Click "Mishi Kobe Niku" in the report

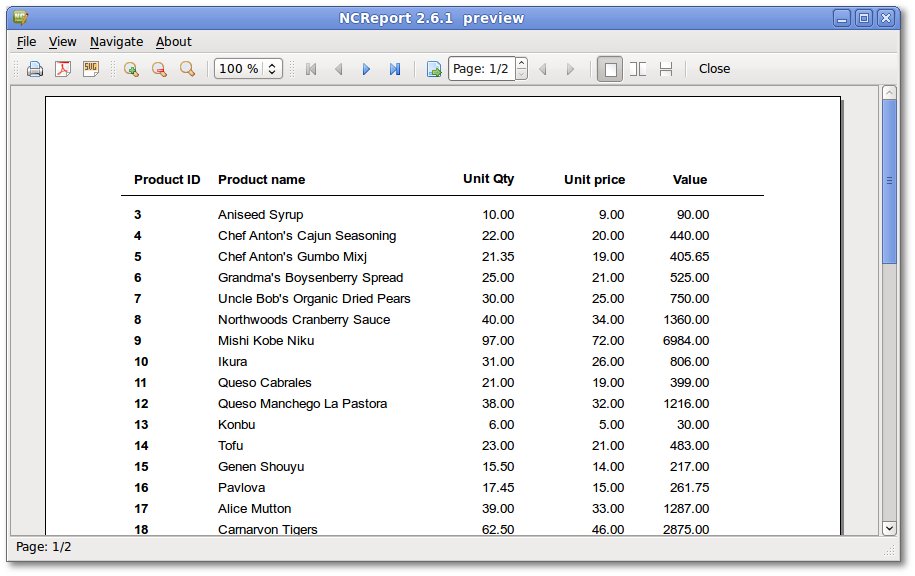coord(266,341)
